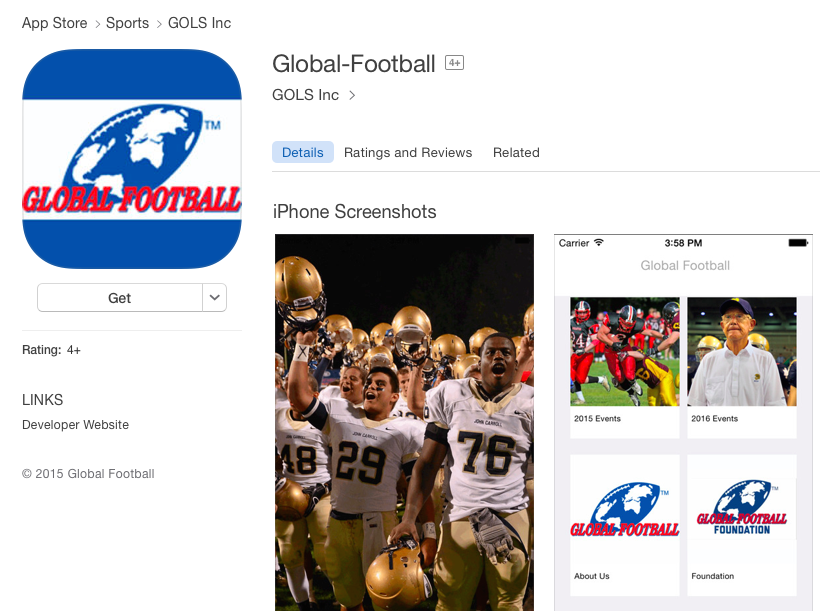Click the Wi-Fi icon in screenshot status bar
The width and height of the screenshot is (820, 611).
pos(599,242)
